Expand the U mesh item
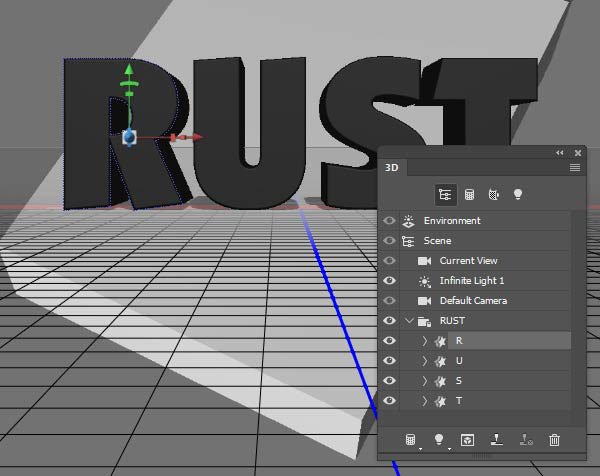The image size is (600, 476). tap(424, 361)
